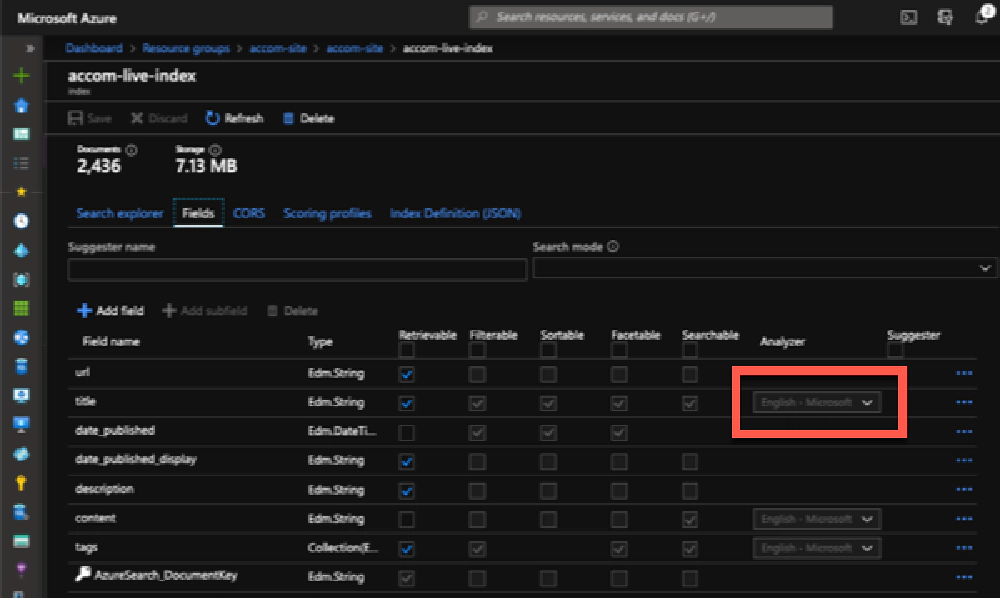
Task: Click the All services list icon in sidebar
Action: (x=20, y=162)
